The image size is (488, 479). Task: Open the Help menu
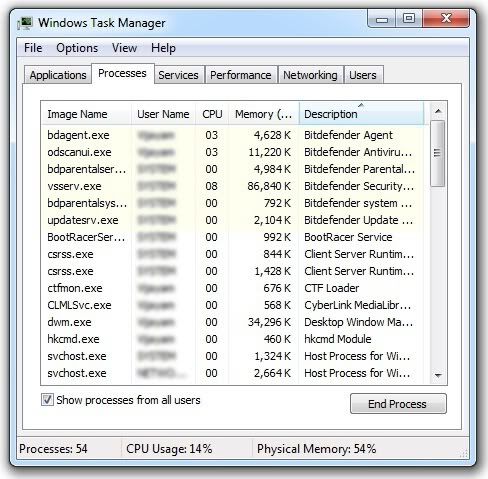click(163, 48)
